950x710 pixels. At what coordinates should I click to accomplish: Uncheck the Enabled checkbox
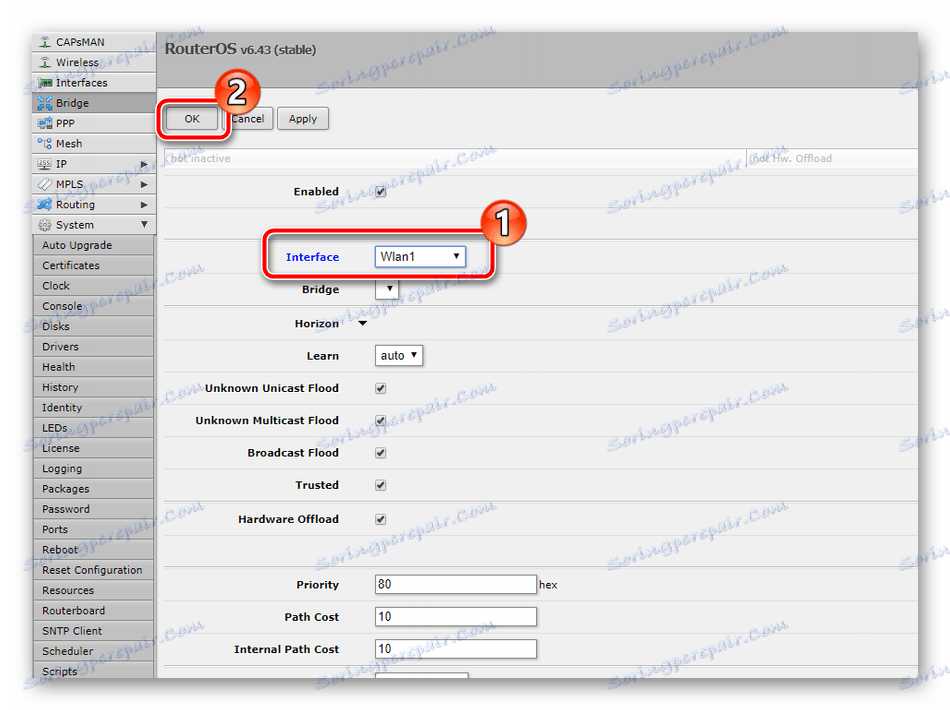coord(380,191)
